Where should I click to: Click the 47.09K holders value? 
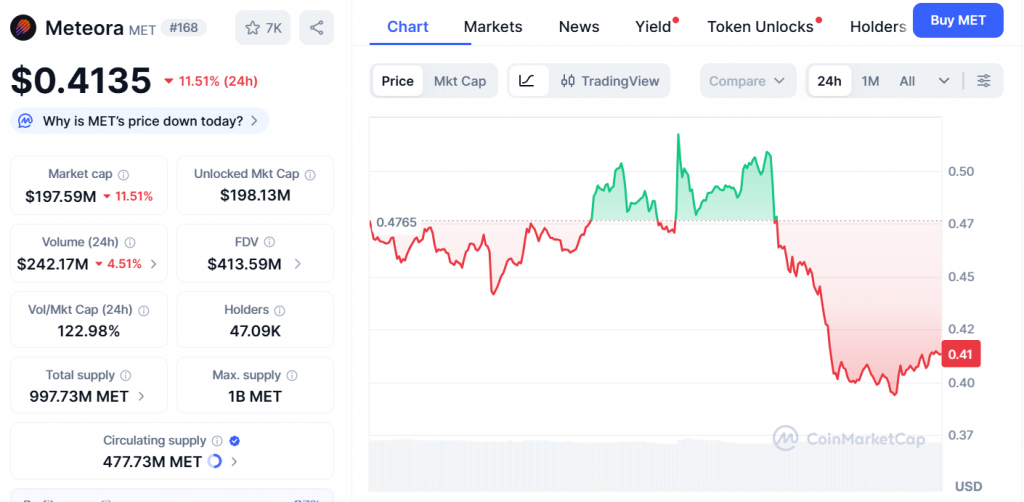point(255,331)
